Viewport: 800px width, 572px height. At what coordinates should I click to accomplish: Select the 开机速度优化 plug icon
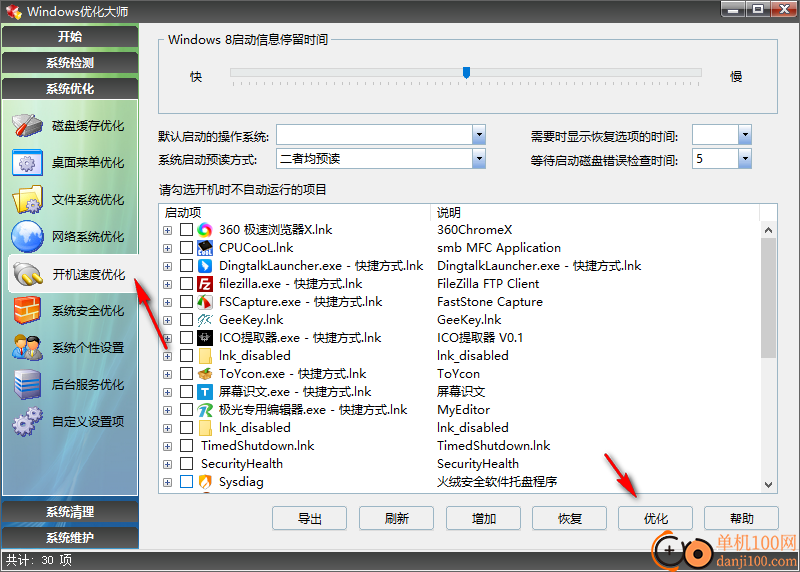pyautogui.click(x=27, y=274)
